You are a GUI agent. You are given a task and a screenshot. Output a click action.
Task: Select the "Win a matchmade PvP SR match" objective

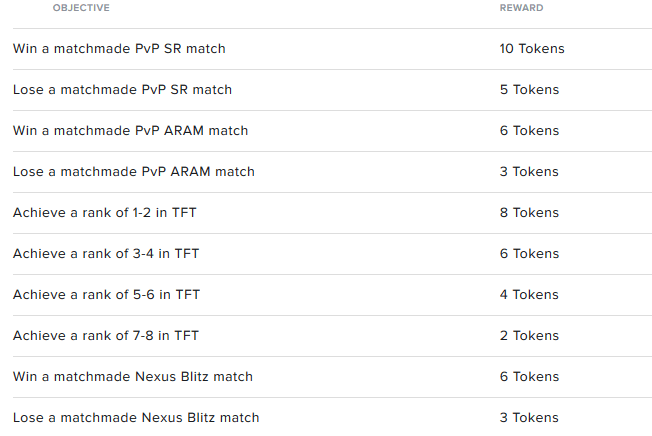point(119,49)
